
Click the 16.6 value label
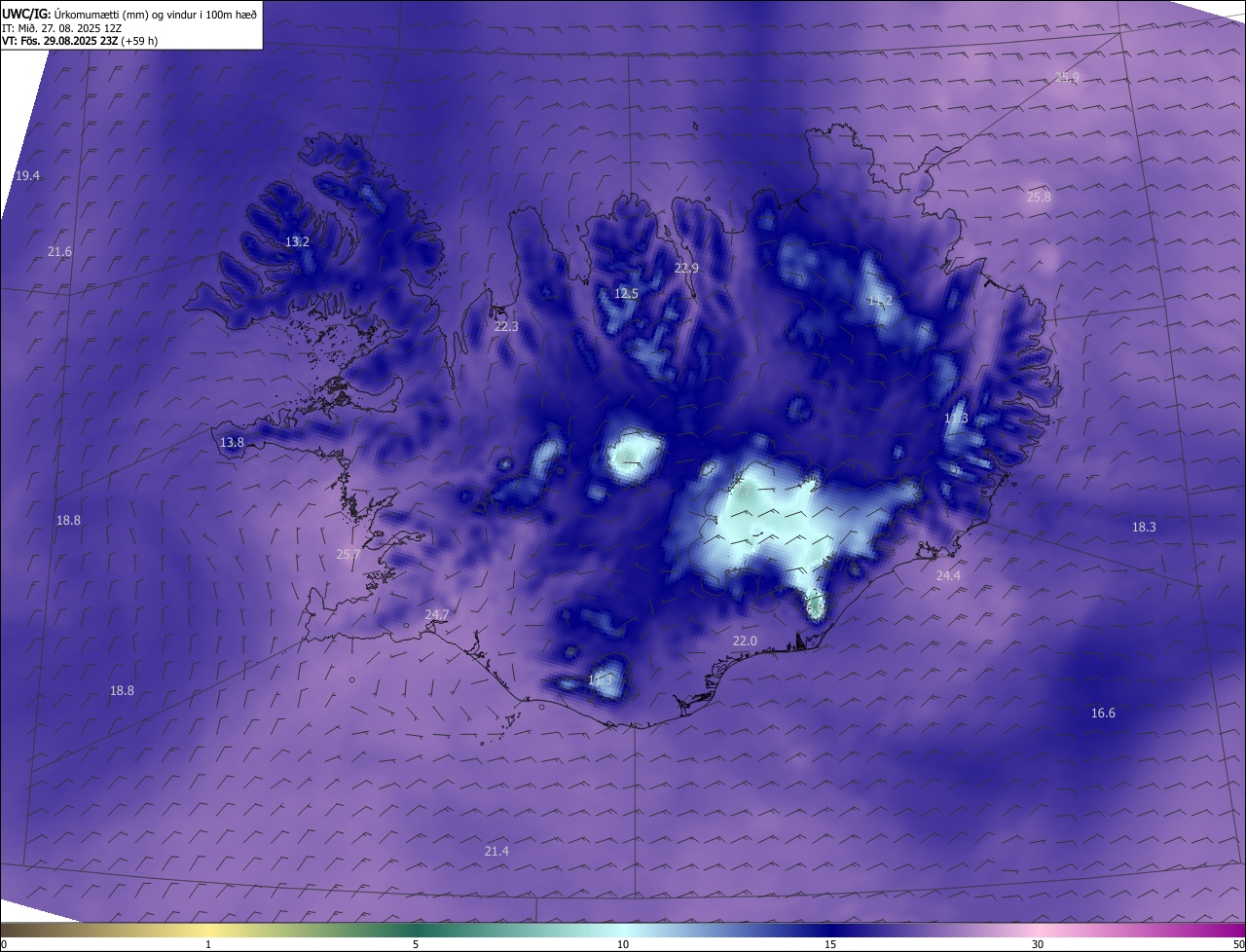coord(1103,714)
